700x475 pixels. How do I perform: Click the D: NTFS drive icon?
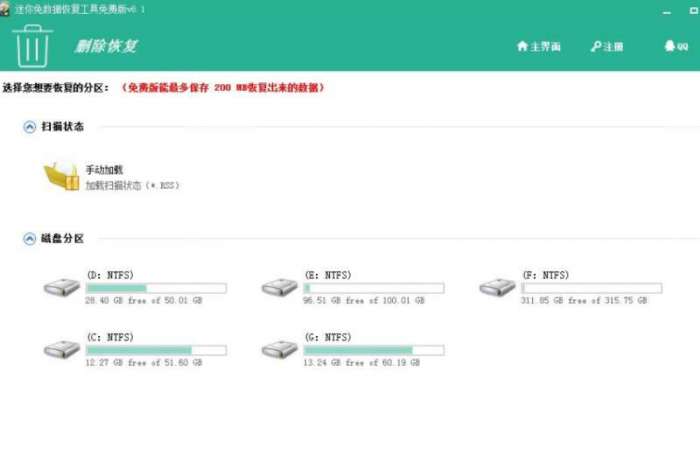click(61, 288)
